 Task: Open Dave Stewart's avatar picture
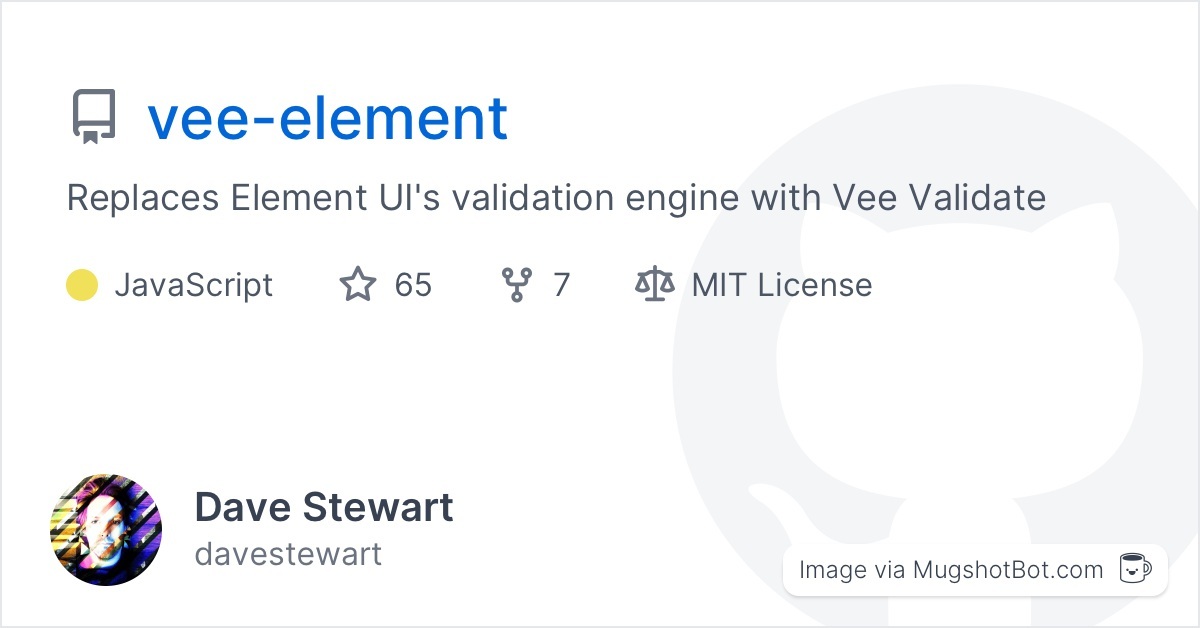106,530
